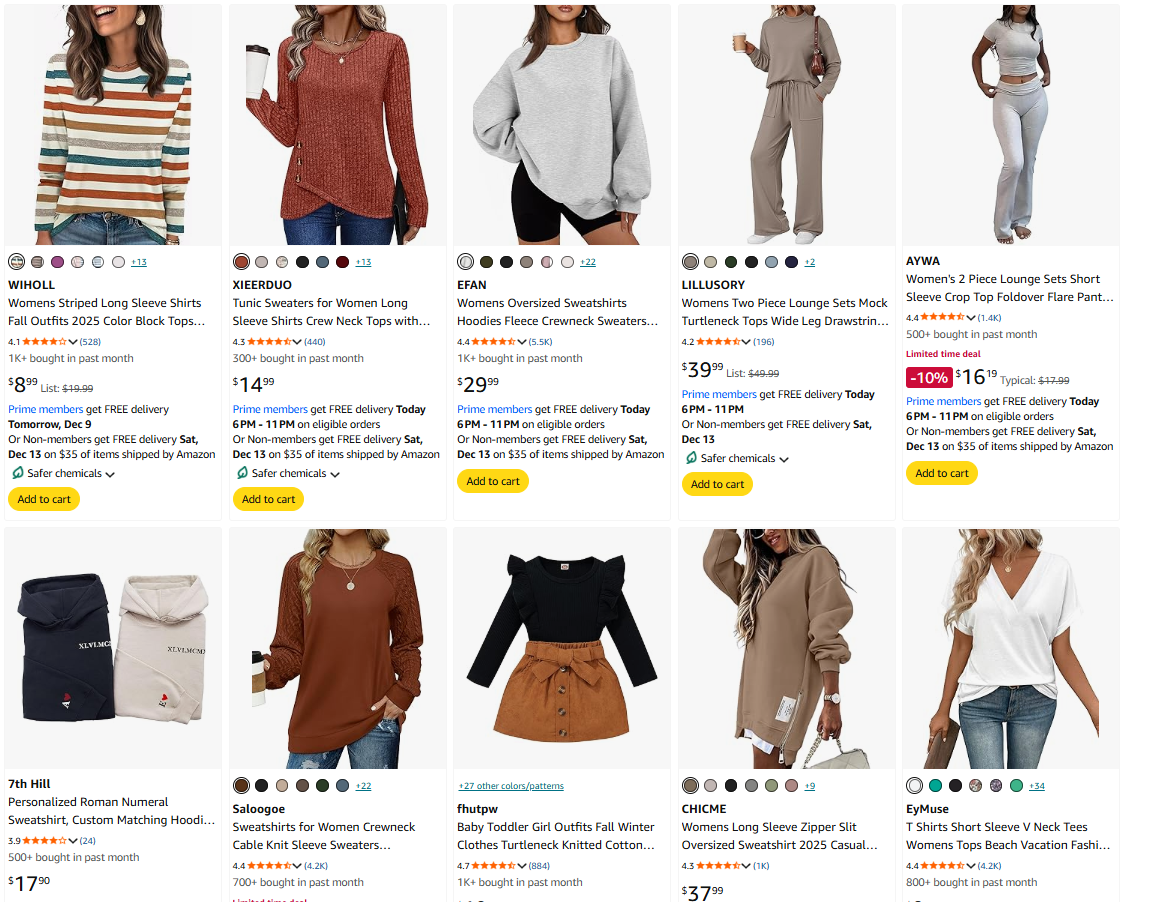The image size is (1162, 902).
Task: Click the leaf icon under LILLUSORY lounge set
Action: coord(691,459)
